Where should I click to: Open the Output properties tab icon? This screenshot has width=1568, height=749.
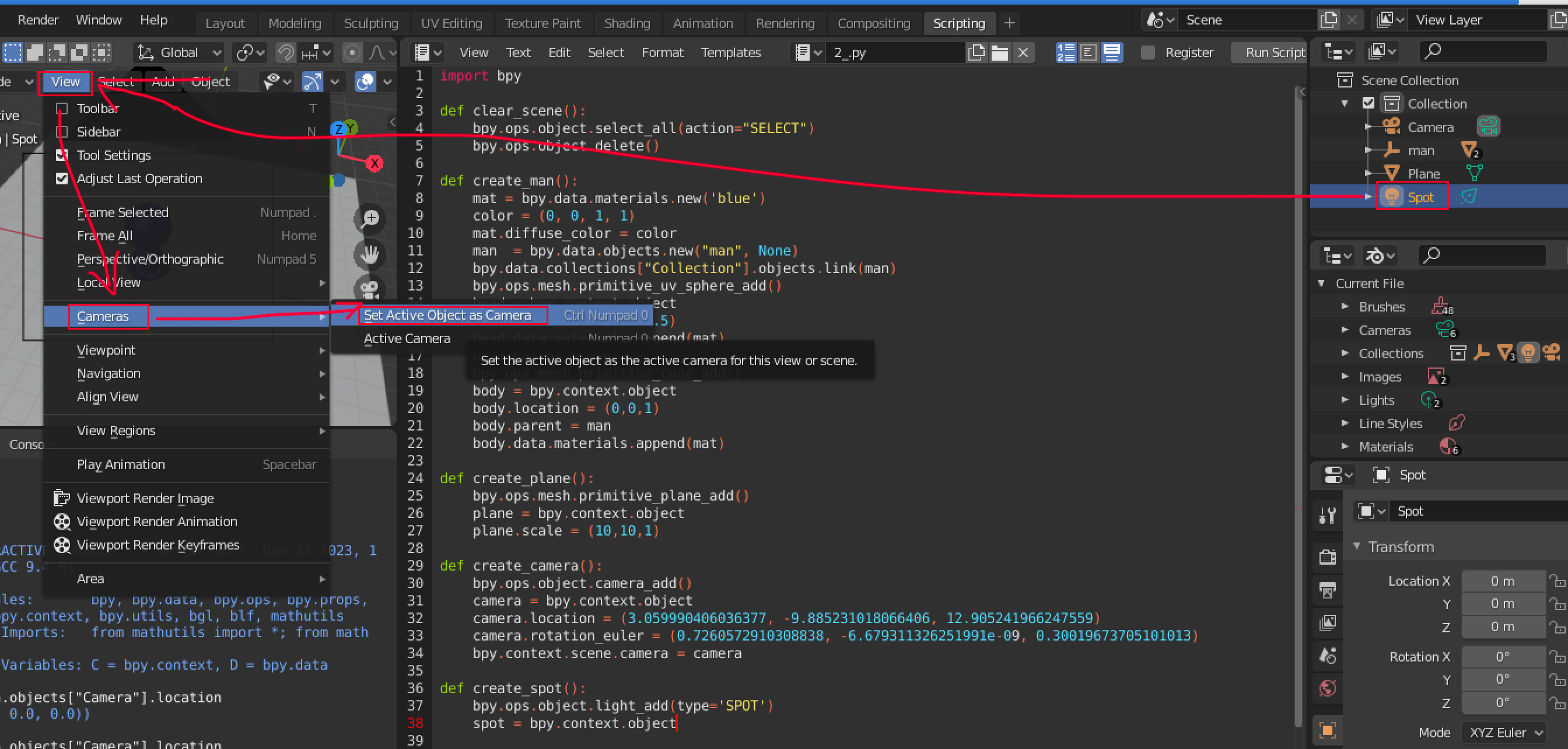tap(1328, 590)
